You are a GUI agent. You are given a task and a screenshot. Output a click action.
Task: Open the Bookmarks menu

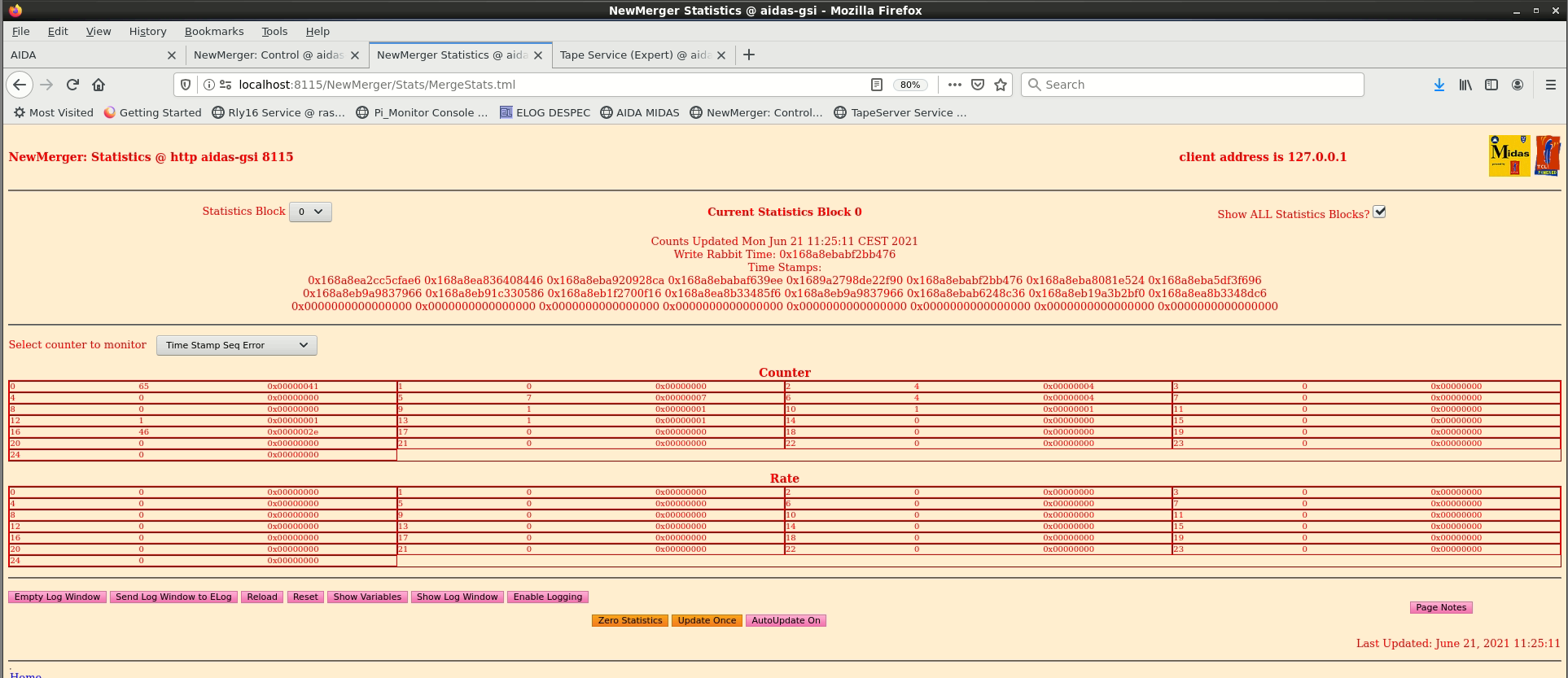click(213, 31)
